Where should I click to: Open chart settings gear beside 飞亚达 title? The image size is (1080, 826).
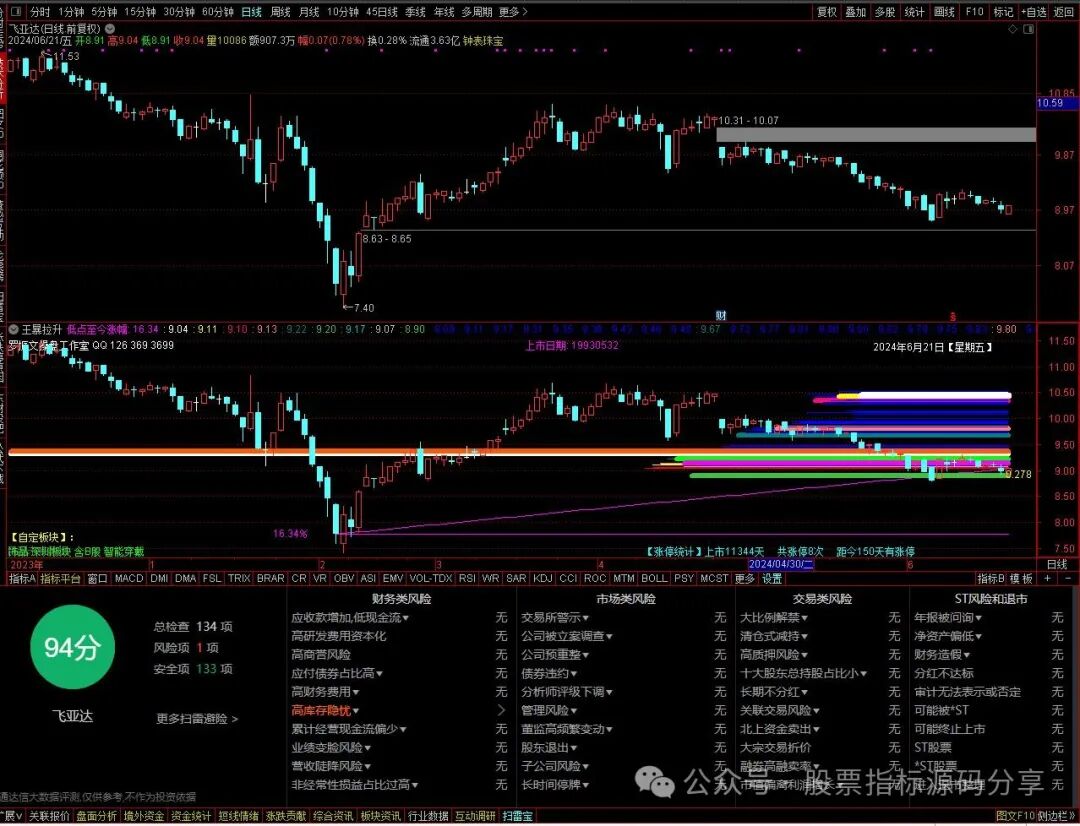point(110,29)
